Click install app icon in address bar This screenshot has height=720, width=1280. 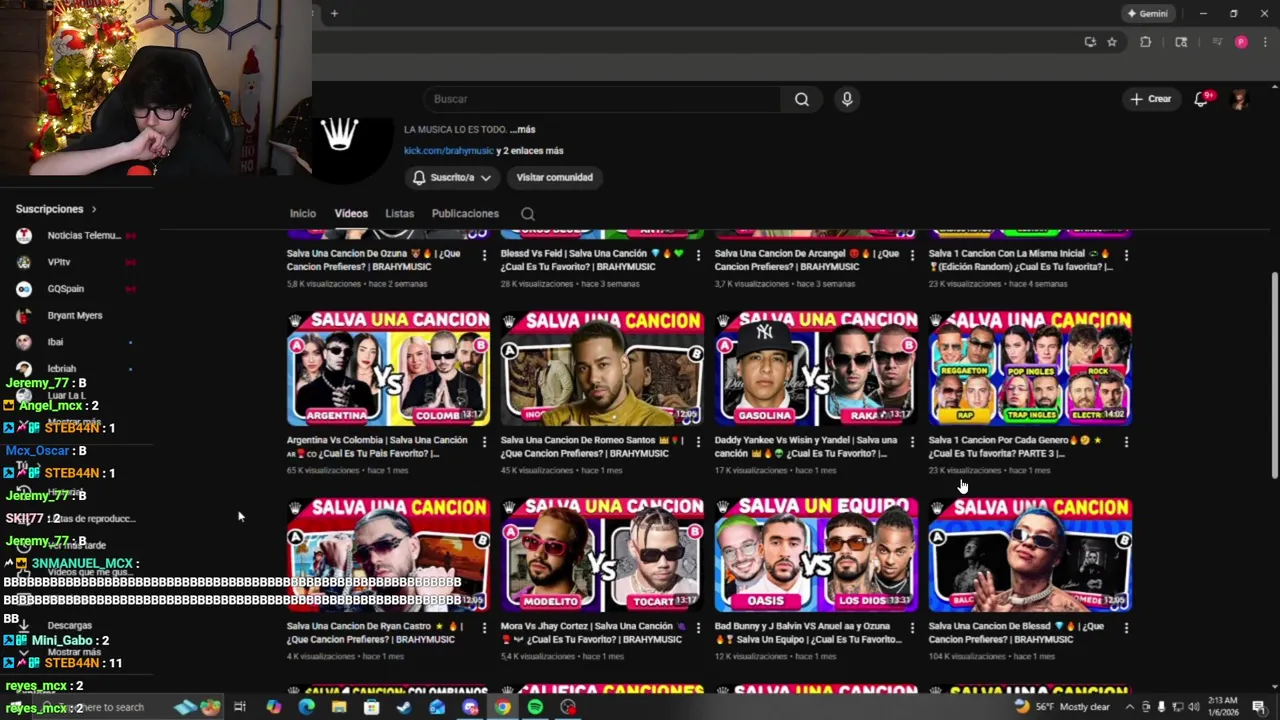click(1090, 42)
